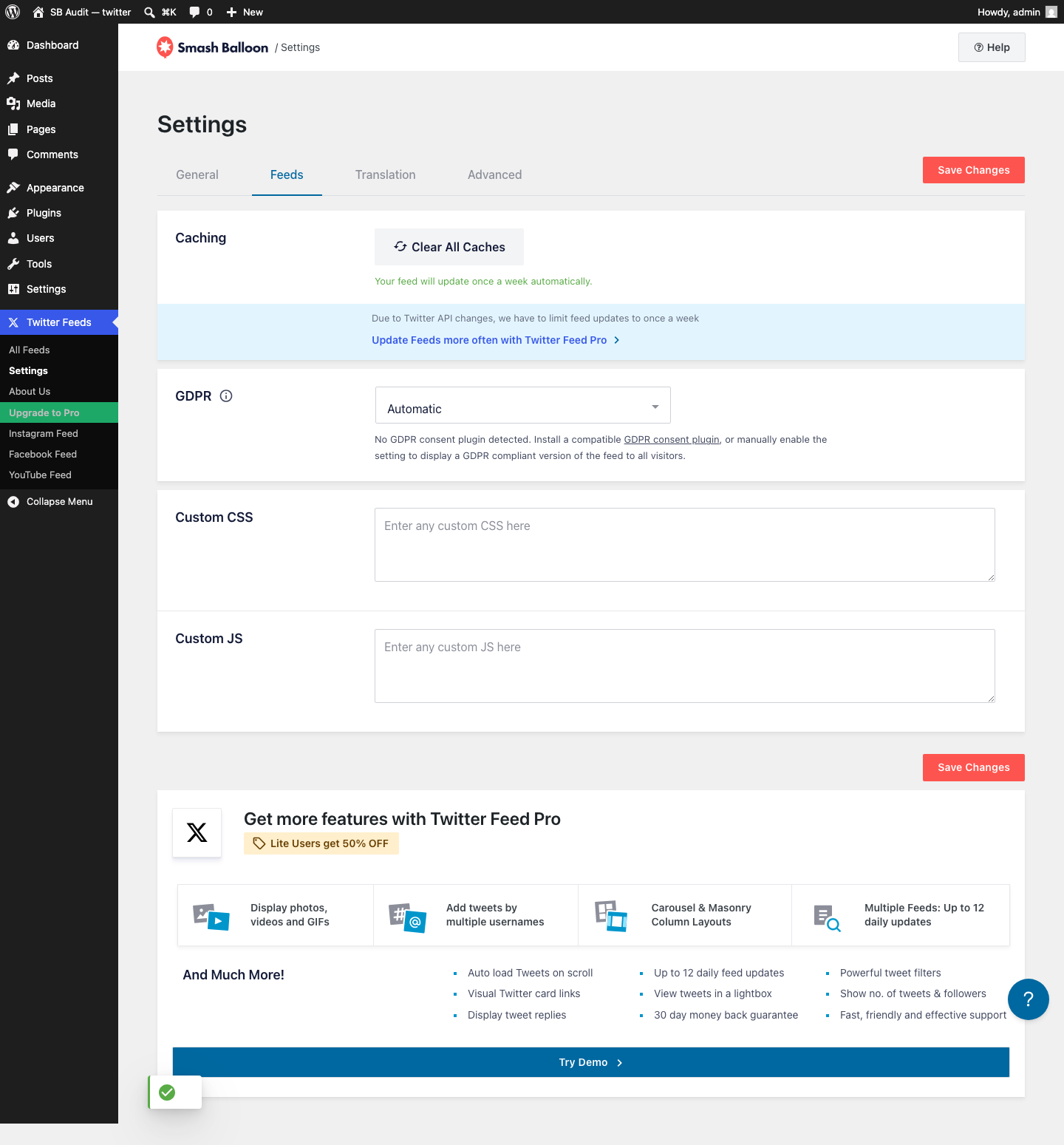The width and height of the screenshot is (1064, 1145).
Task: Open the GDPR Automatic dropdown
Action: (x=523, y=406)
